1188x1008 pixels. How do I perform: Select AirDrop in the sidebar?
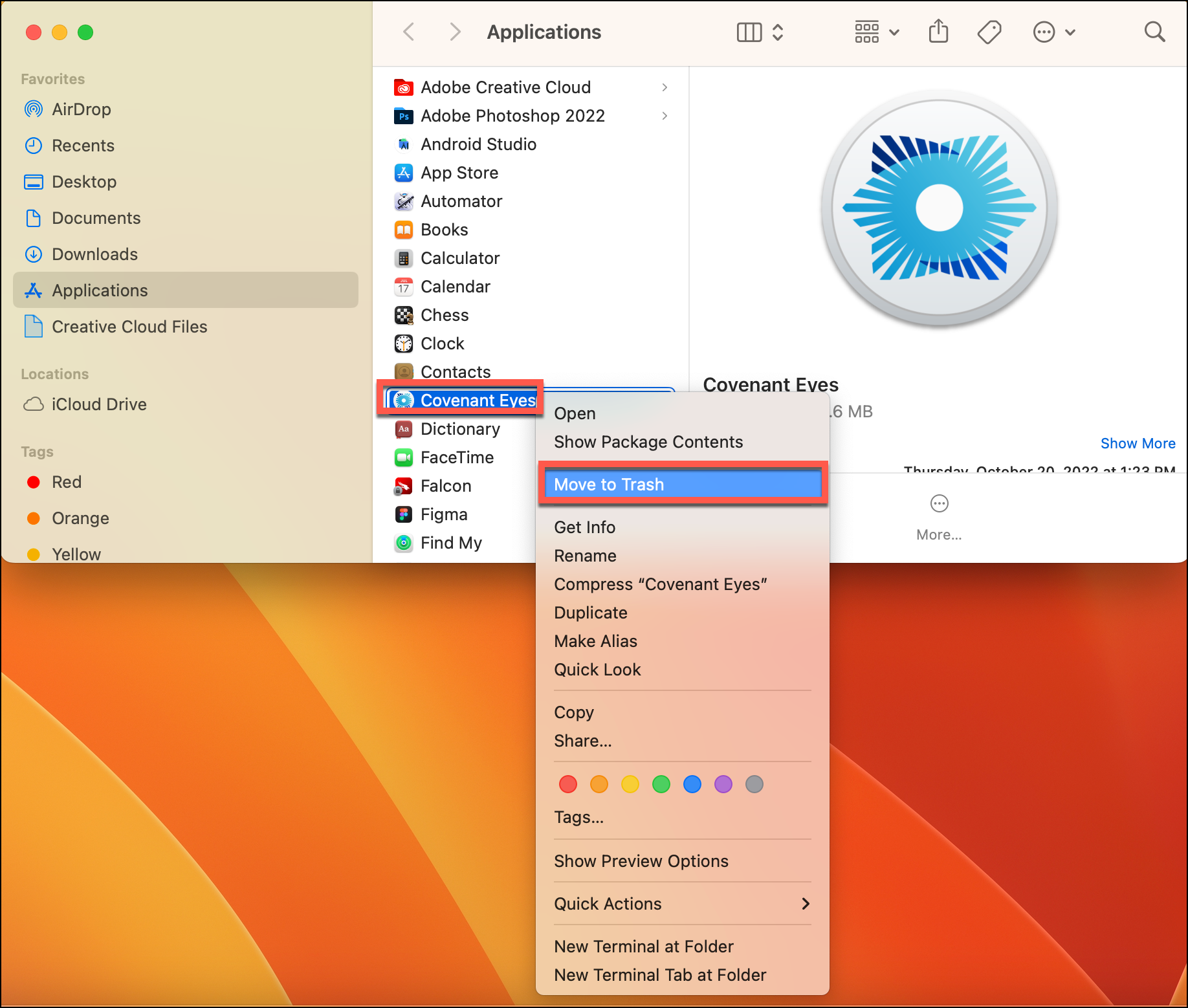(185, 109)
